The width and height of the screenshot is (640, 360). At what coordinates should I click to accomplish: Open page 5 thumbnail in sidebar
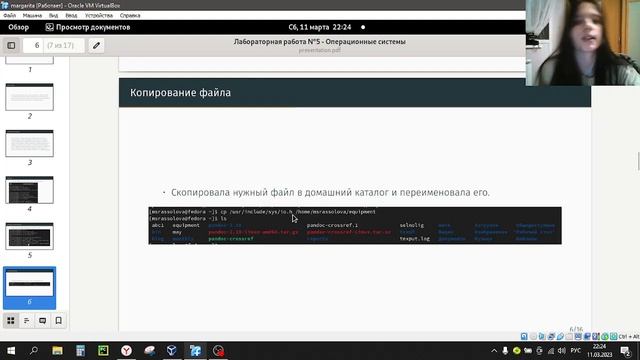pyautogui.click(x=29, y=236)
